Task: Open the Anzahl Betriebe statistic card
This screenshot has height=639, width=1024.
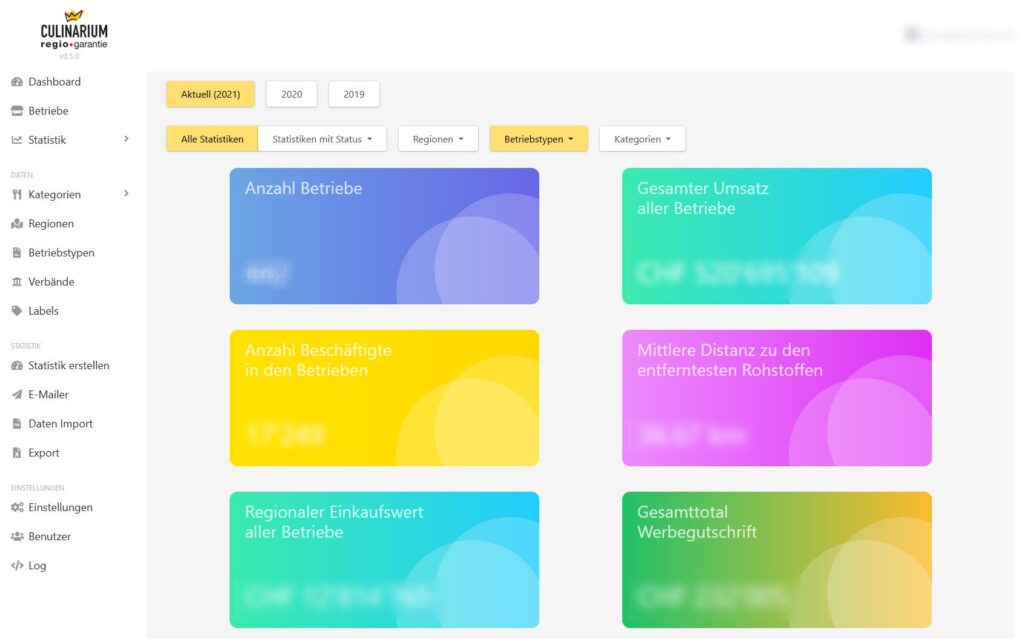Action: (384, 236)
